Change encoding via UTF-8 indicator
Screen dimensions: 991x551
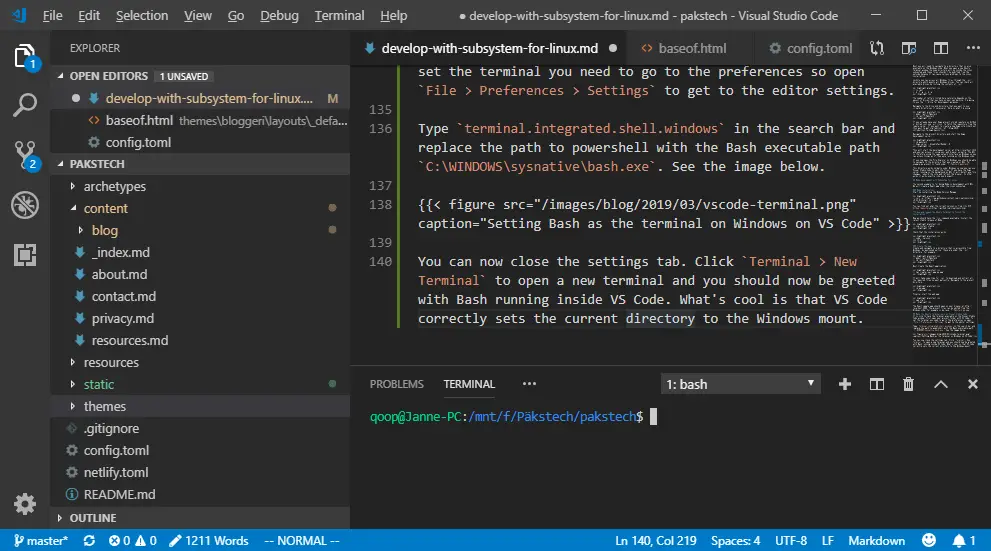pos(791,541)
